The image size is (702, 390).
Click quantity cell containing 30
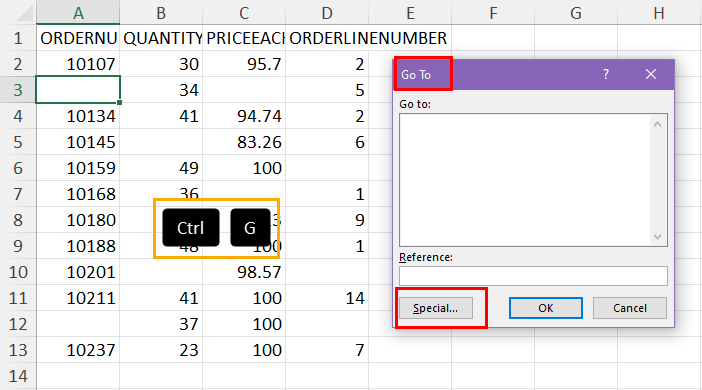click(x=161, y=64)
